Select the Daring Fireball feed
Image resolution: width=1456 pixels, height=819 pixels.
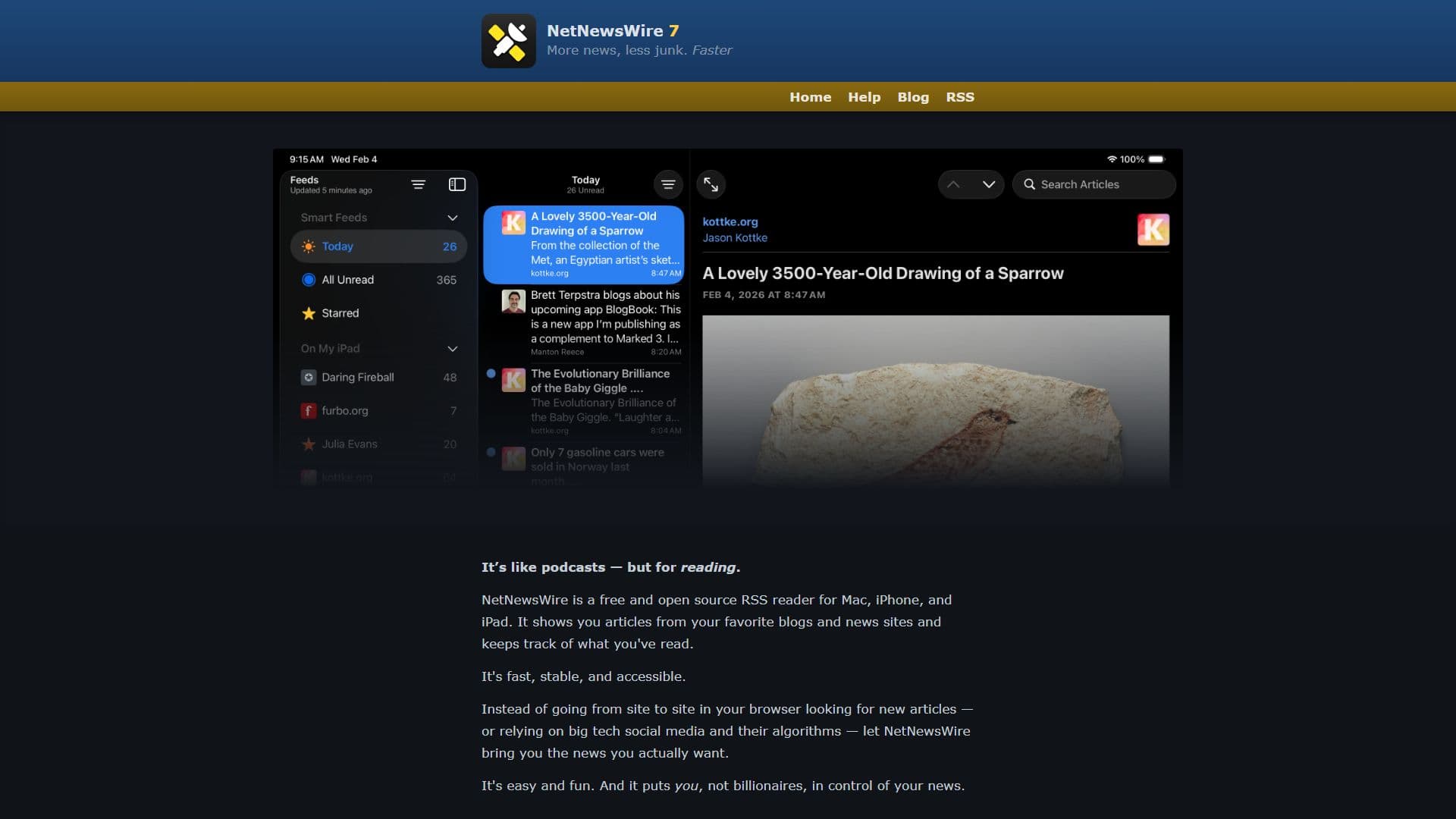(x=378, y=377)
